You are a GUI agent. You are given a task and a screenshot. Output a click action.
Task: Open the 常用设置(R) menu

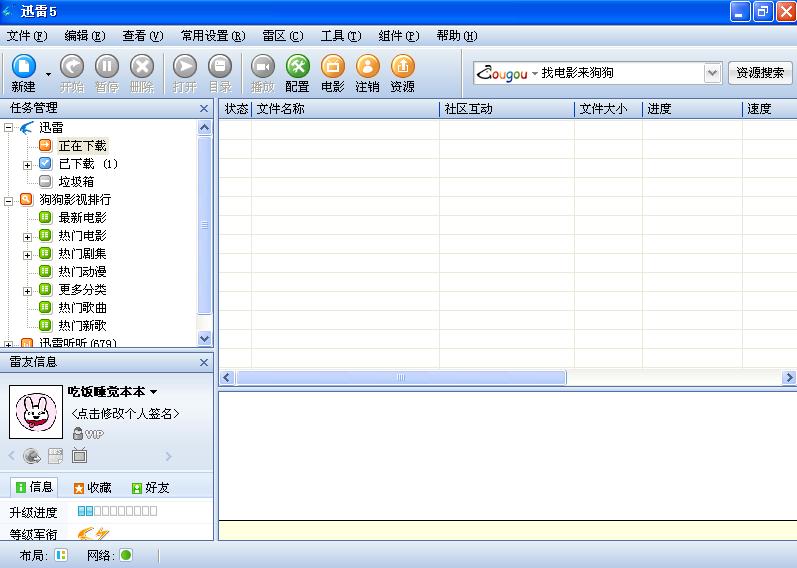(x=212, y=36)
